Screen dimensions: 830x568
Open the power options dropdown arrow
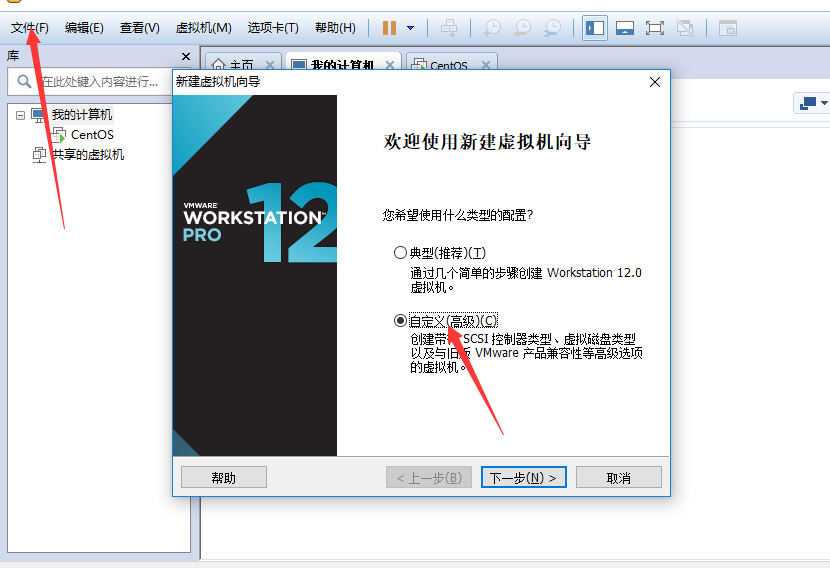pyautogui.click(x=411, y=28)
